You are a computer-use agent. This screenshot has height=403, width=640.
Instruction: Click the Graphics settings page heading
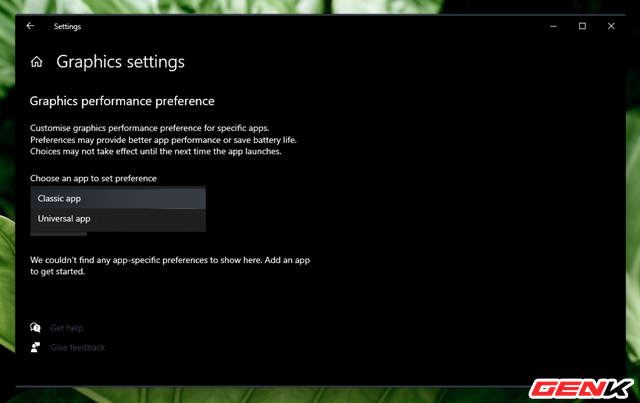click(120, 62)
